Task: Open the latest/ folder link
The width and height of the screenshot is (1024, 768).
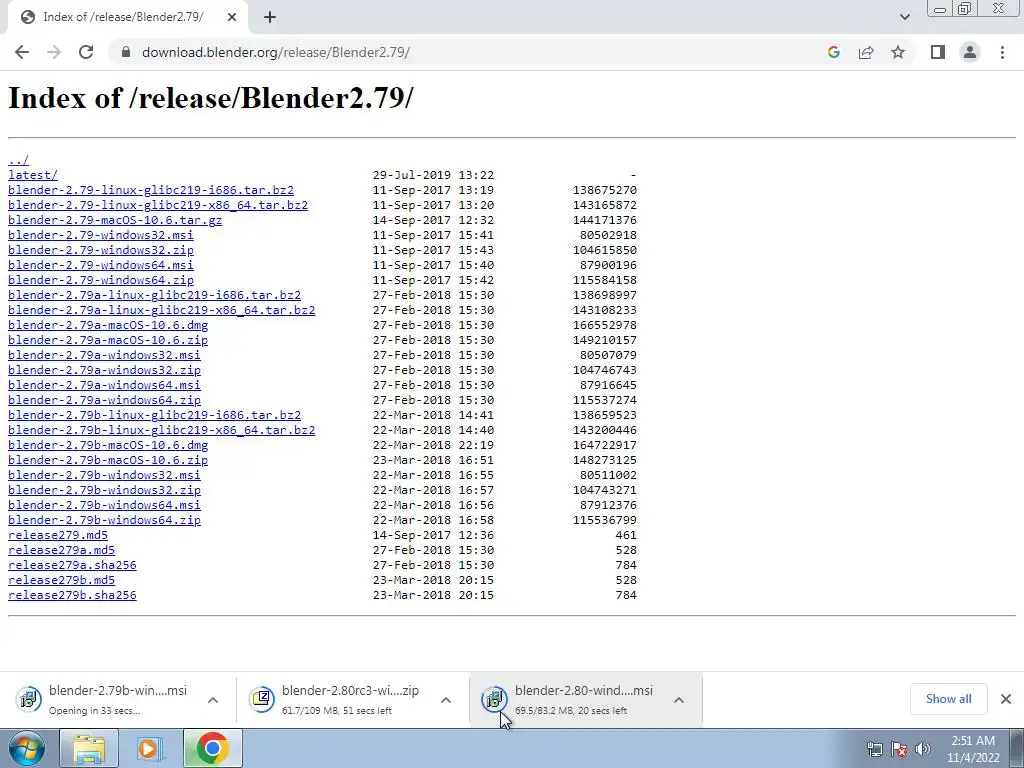Action: click(x=33, y=175)
